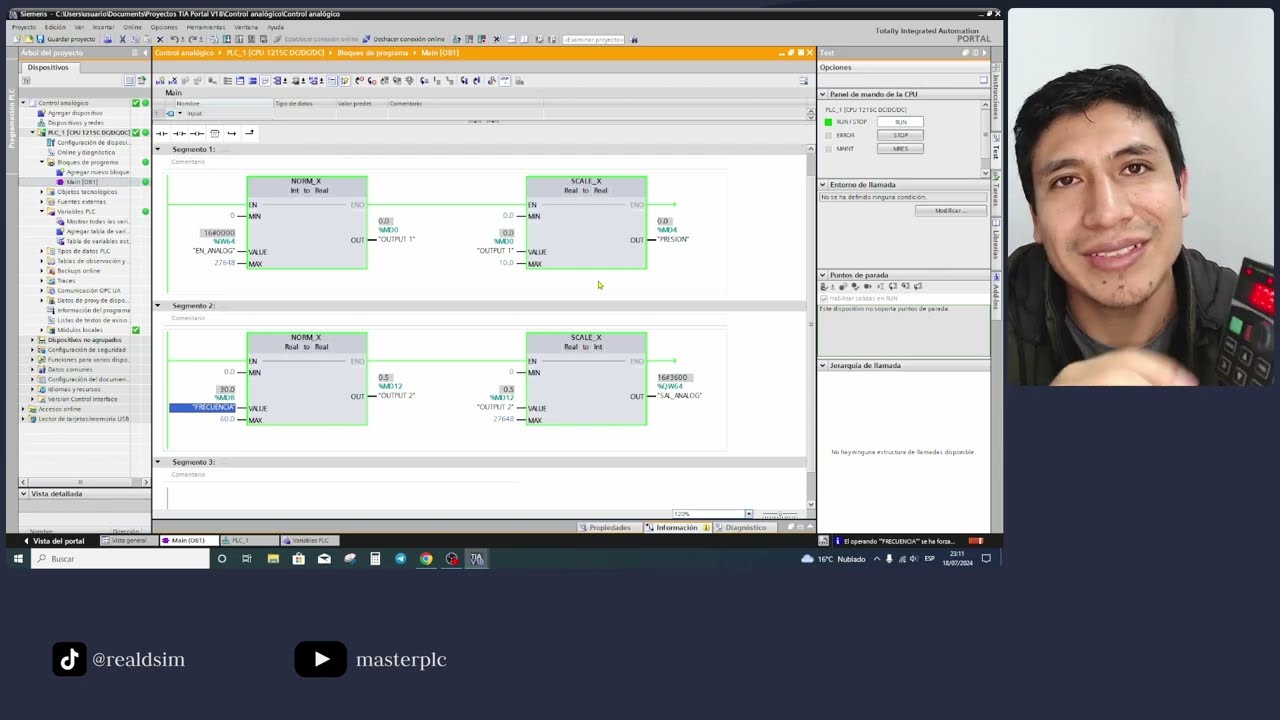Click the Modificar button

950,211
